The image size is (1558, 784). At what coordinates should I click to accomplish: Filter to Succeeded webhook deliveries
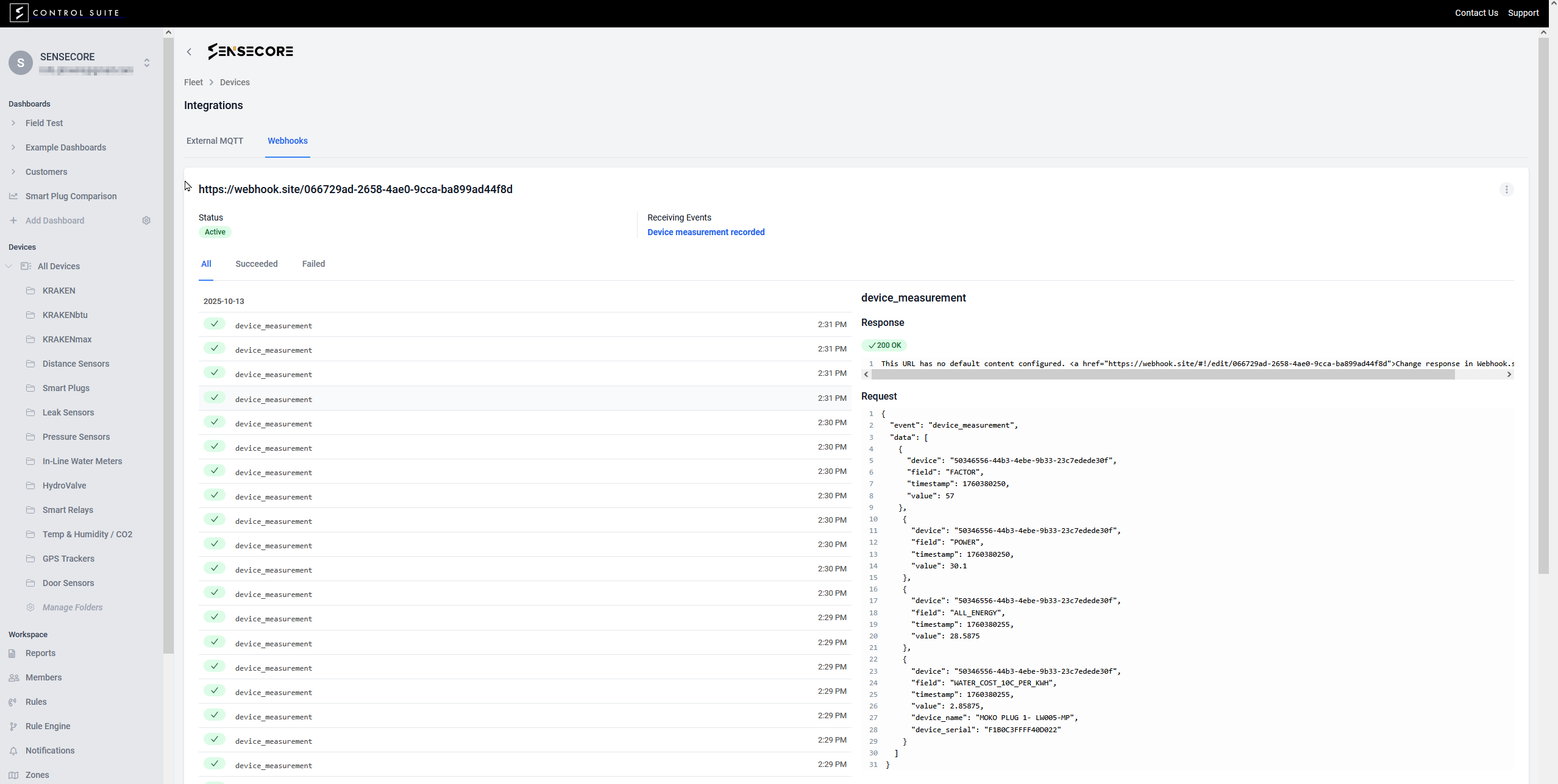(256, 264)
